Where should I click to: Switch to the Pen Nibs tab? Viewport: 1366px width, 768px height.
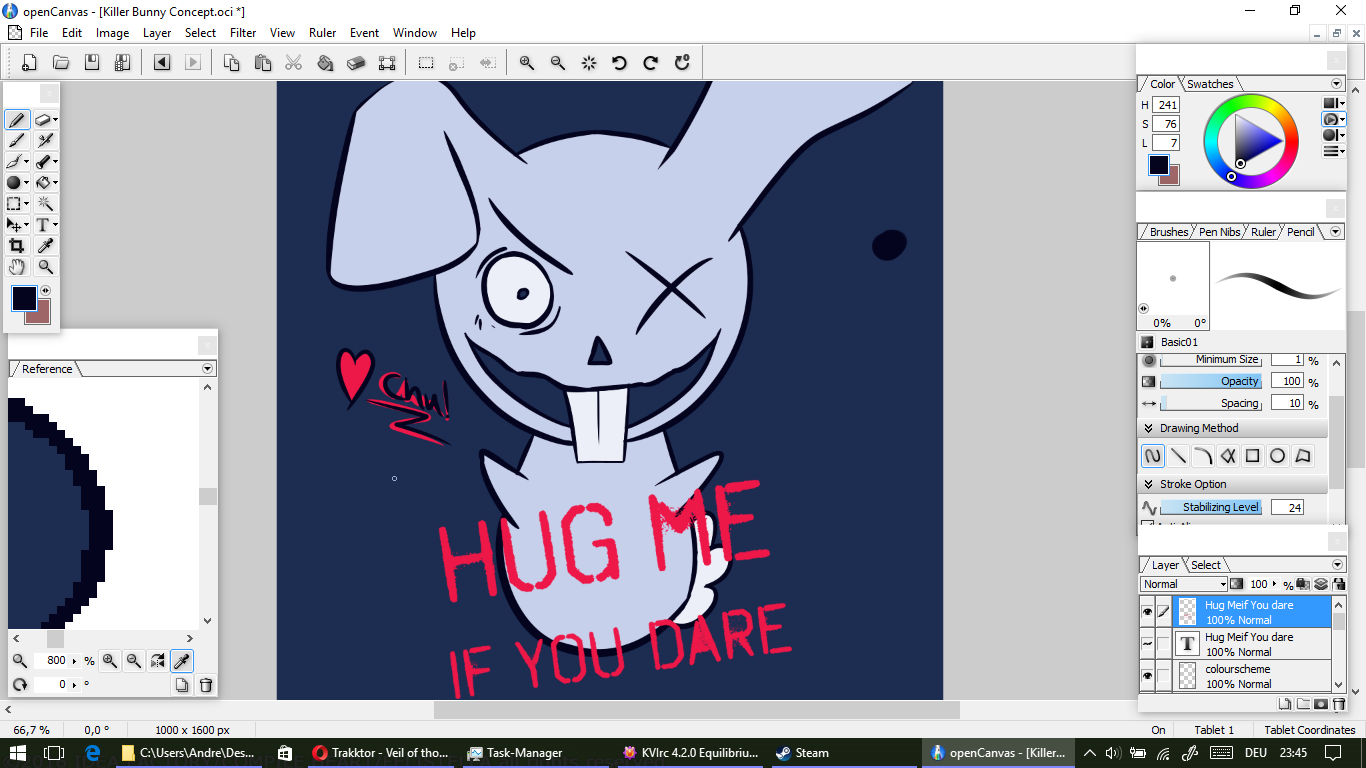pos(1219,232)
